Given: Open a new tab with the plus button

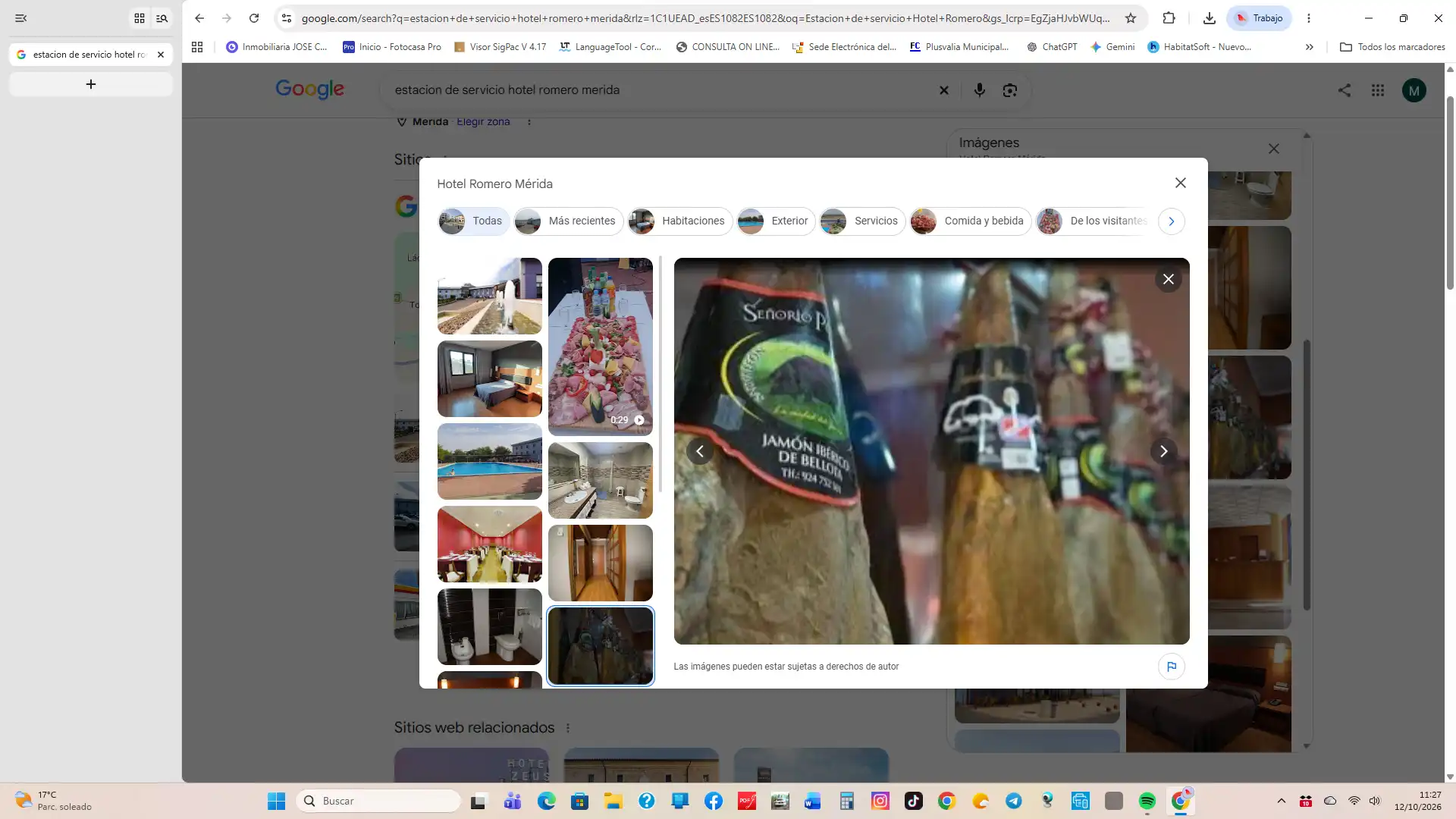Looking at the screenshot, I should 91,84.
